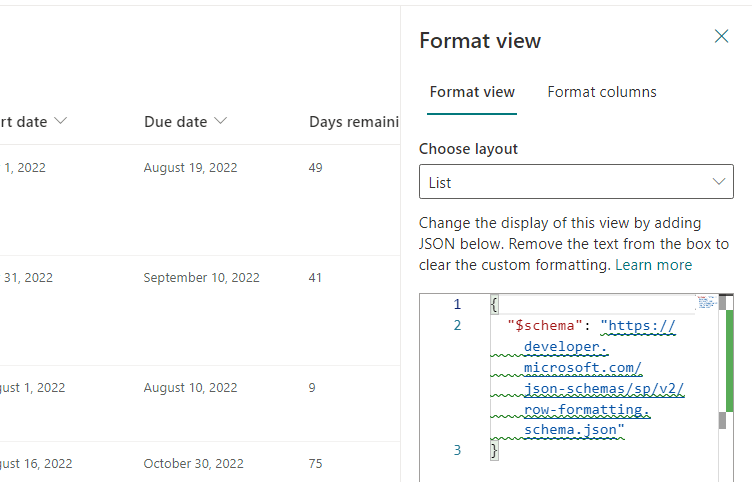Select the October 30, 2022 due date cell
752x482 pixels.
193,463
